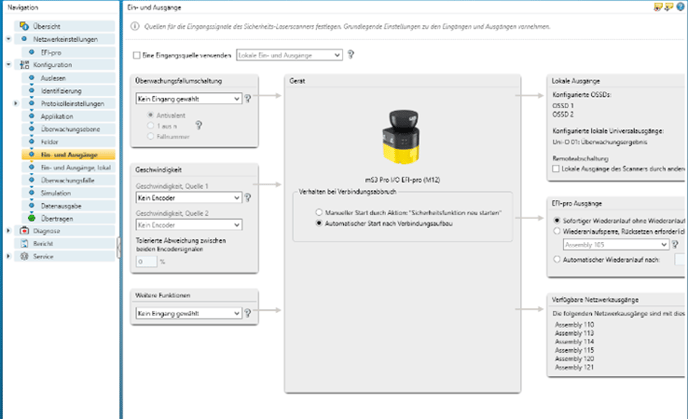Open the Überwachungsfallumschaltung input dropdown
This screenshot has height=419, width=688.
[188, 99]
